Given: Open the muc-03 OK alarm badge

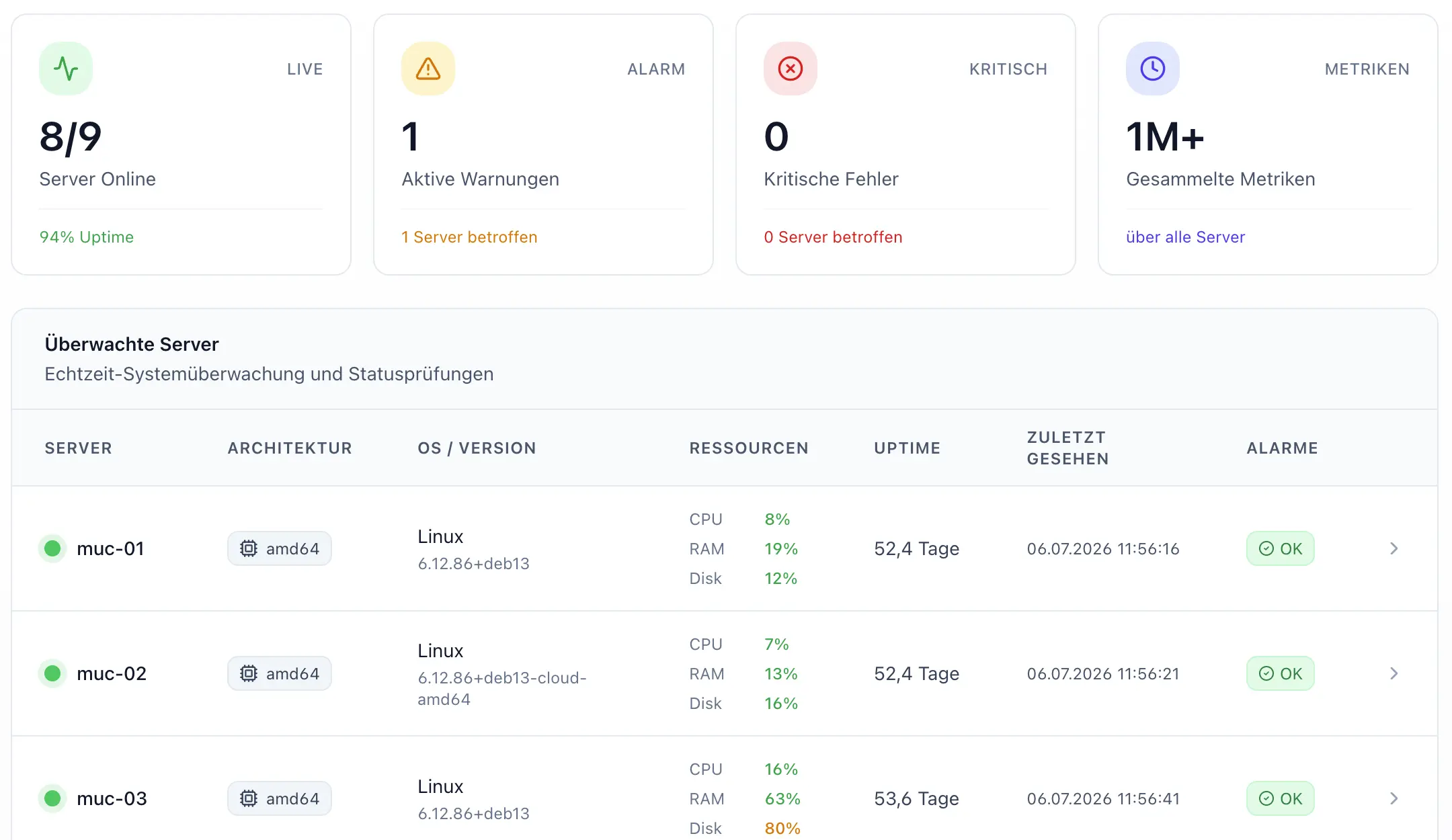Looking at the screenshot, I should tap(1281, 798).
